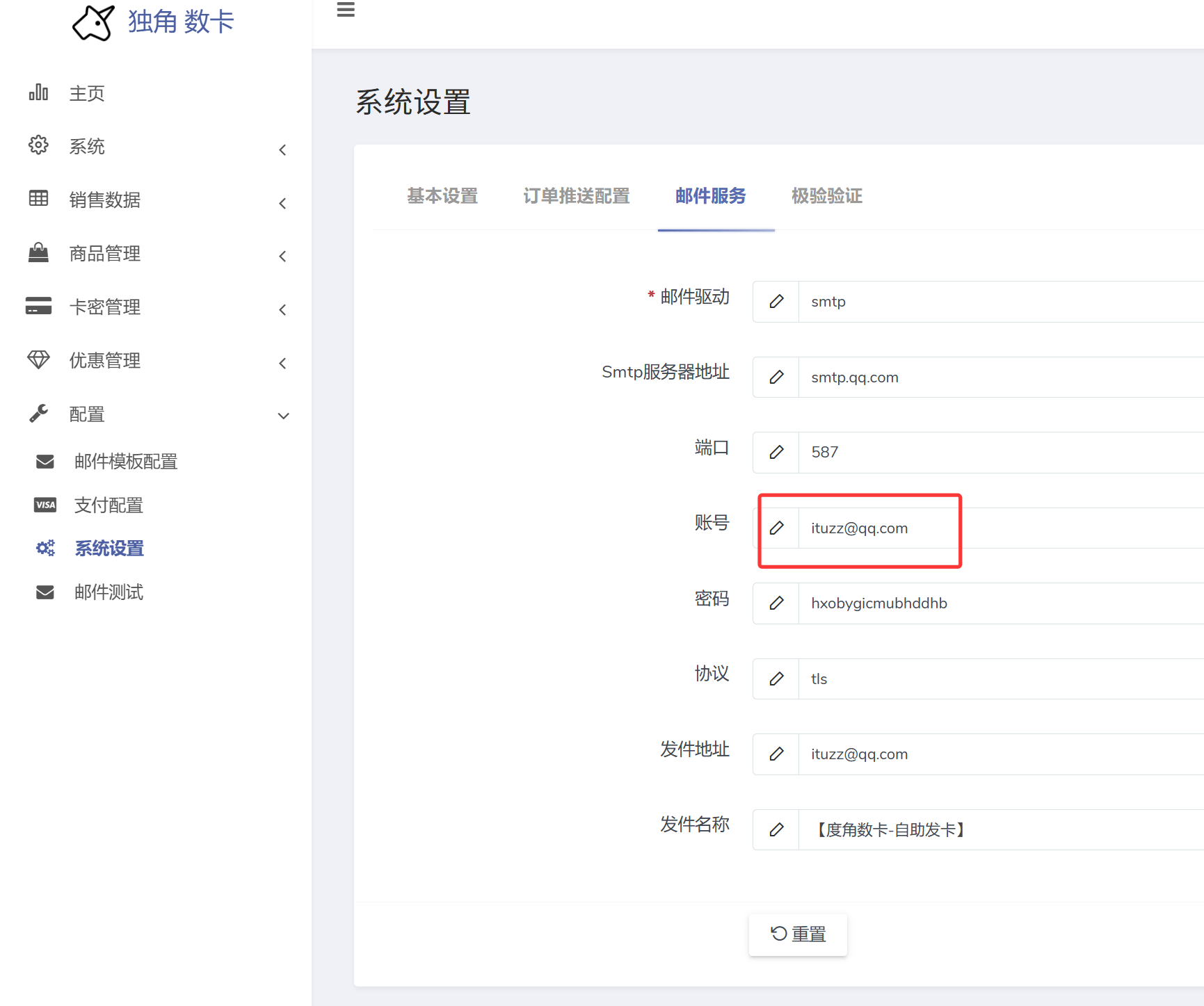Image resolution: width=1204 pixels, height=1006 pixels.
Task: Click the 发件地址 input field
Action: click(x=1002, y=754)
